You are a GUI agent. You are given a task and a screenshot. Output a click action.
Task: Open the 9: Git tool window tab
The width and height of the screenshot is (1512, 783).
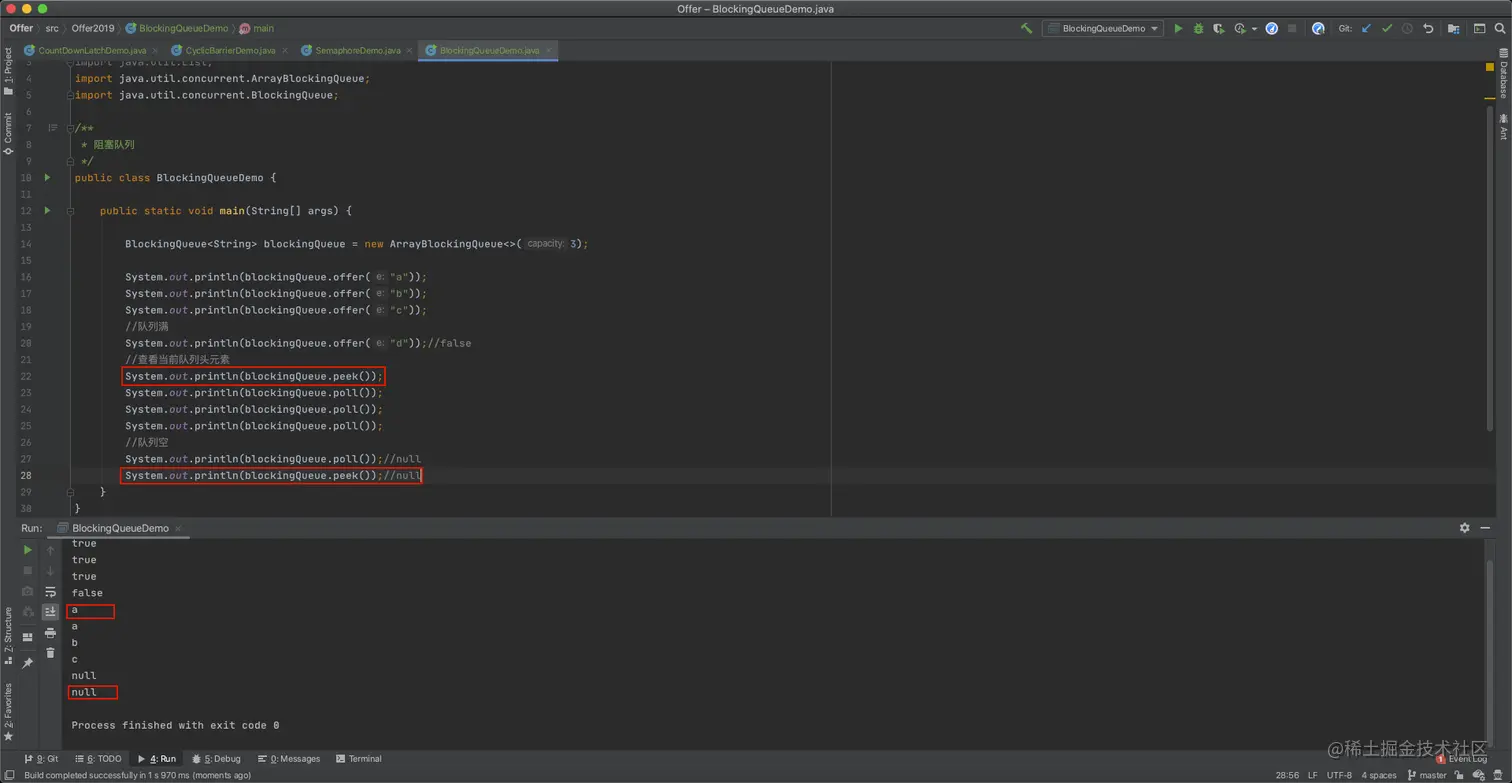click(41, 759)
